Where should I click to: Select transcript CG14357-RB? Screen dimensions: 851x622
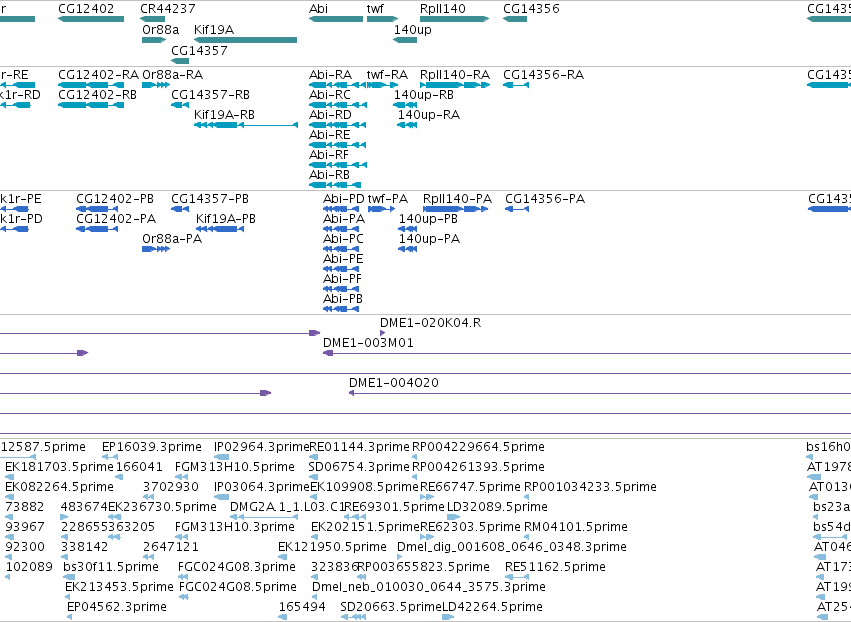(x=180, y=105)
